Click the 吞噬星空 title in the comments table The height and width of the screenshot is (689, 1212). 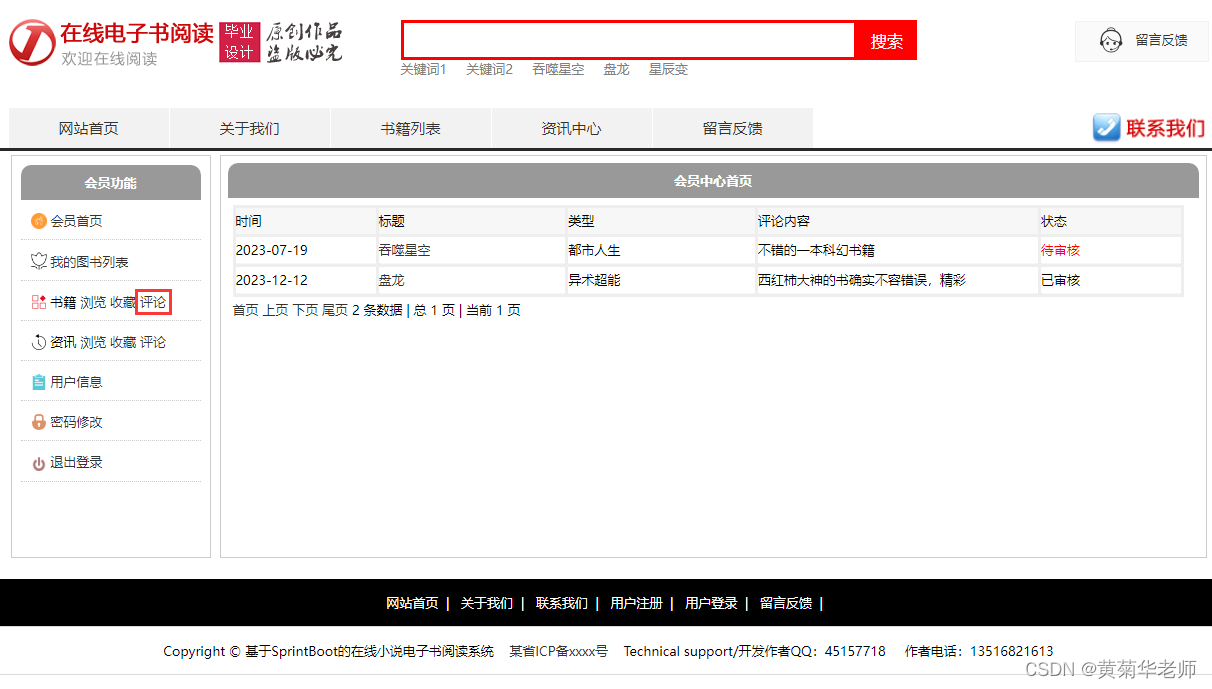[404, 250]
